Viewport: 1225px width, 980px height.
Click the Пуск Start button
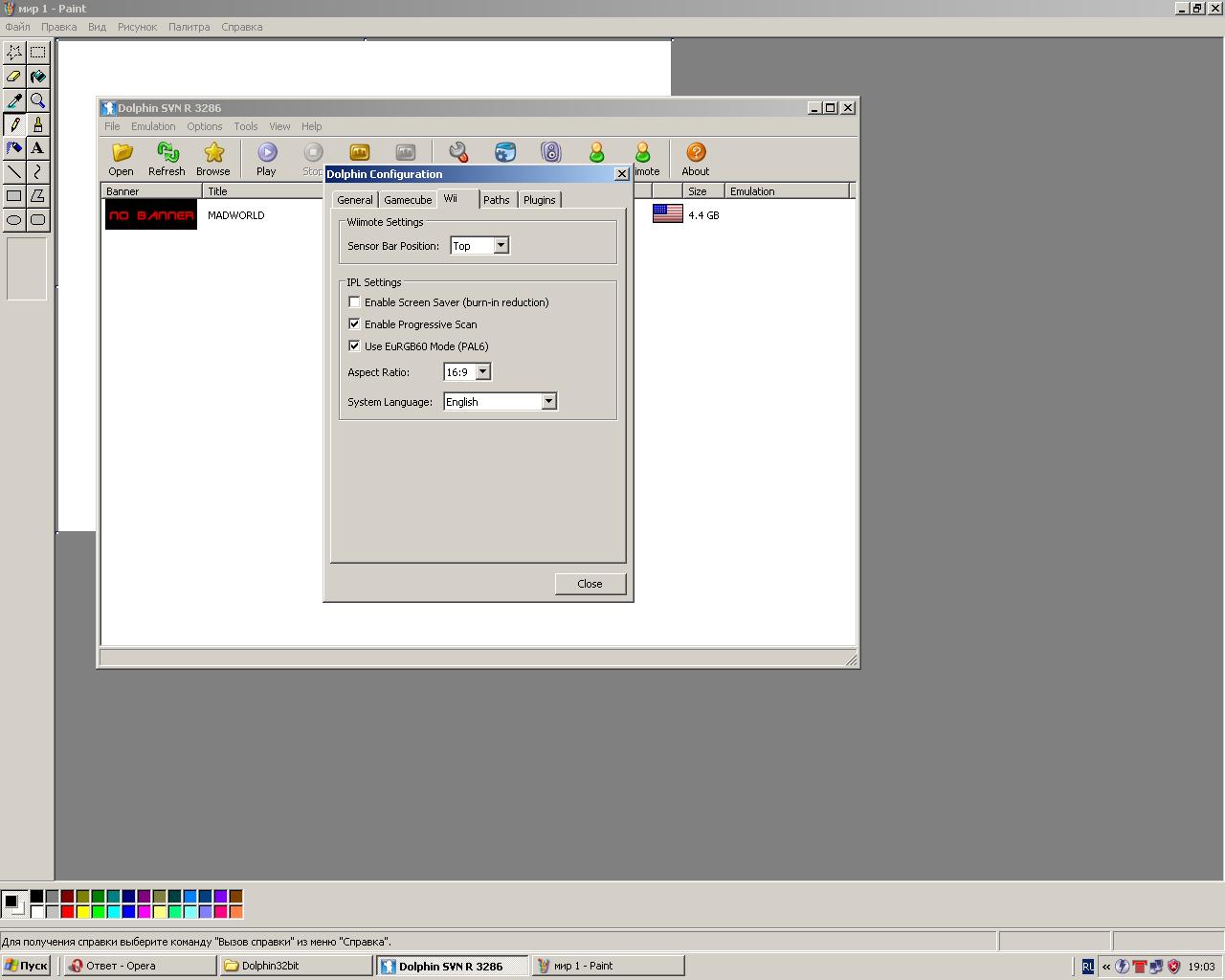pyautogui.click(x=26, y=966)
